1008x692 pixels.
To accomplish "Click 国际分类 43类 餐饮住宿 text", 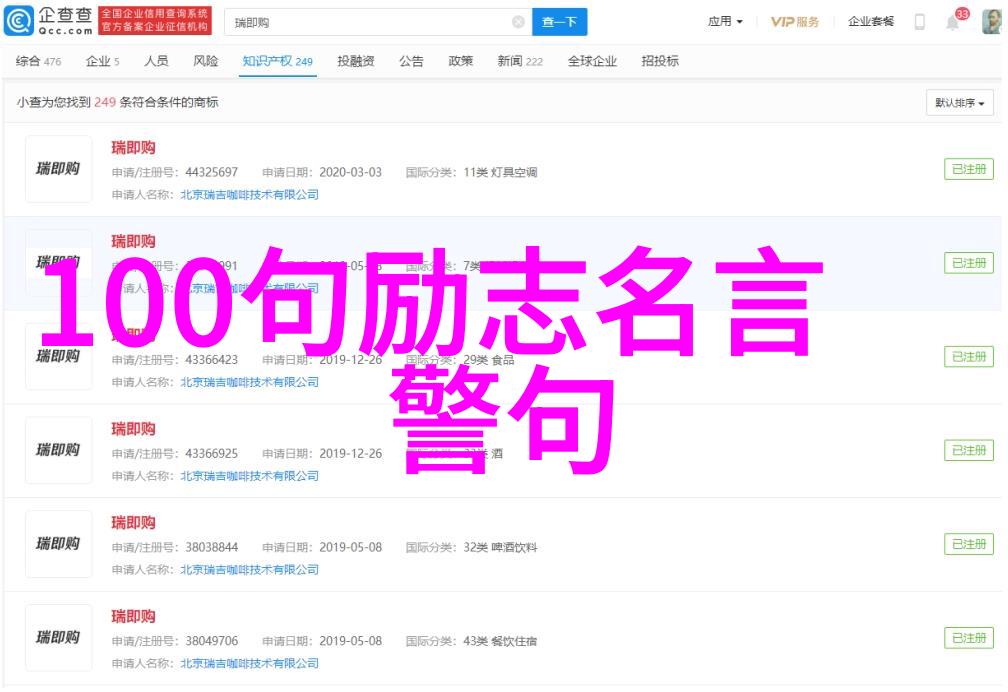I will point(471,642).
